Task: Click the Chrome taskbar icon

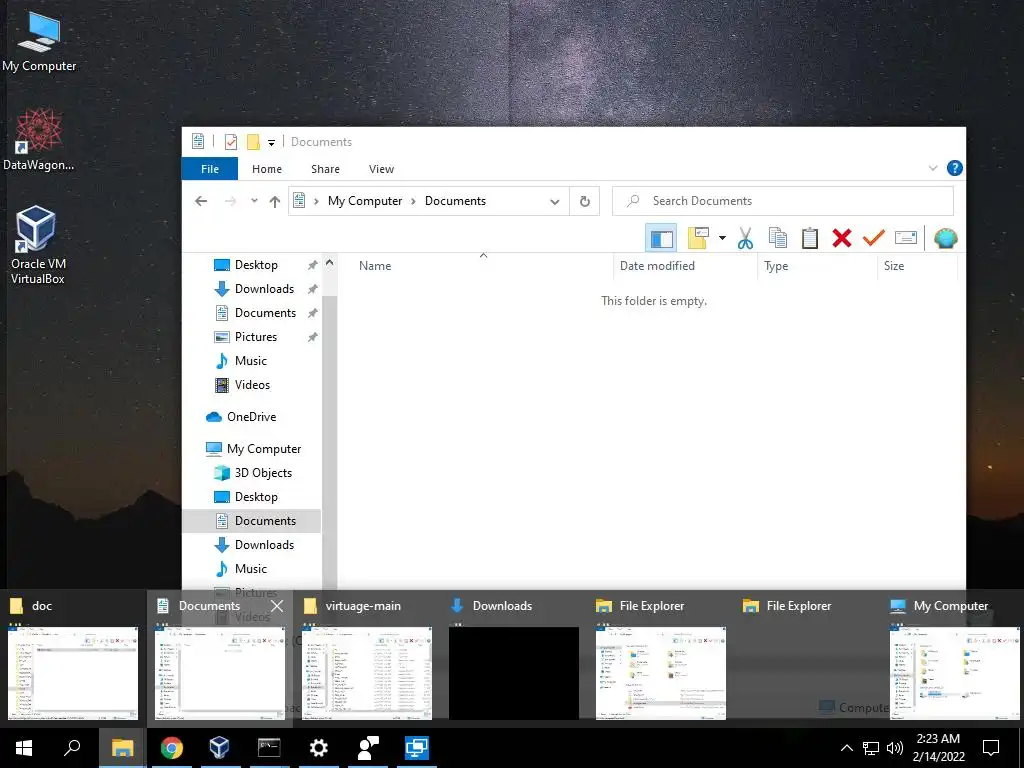Action: [171, 748]
